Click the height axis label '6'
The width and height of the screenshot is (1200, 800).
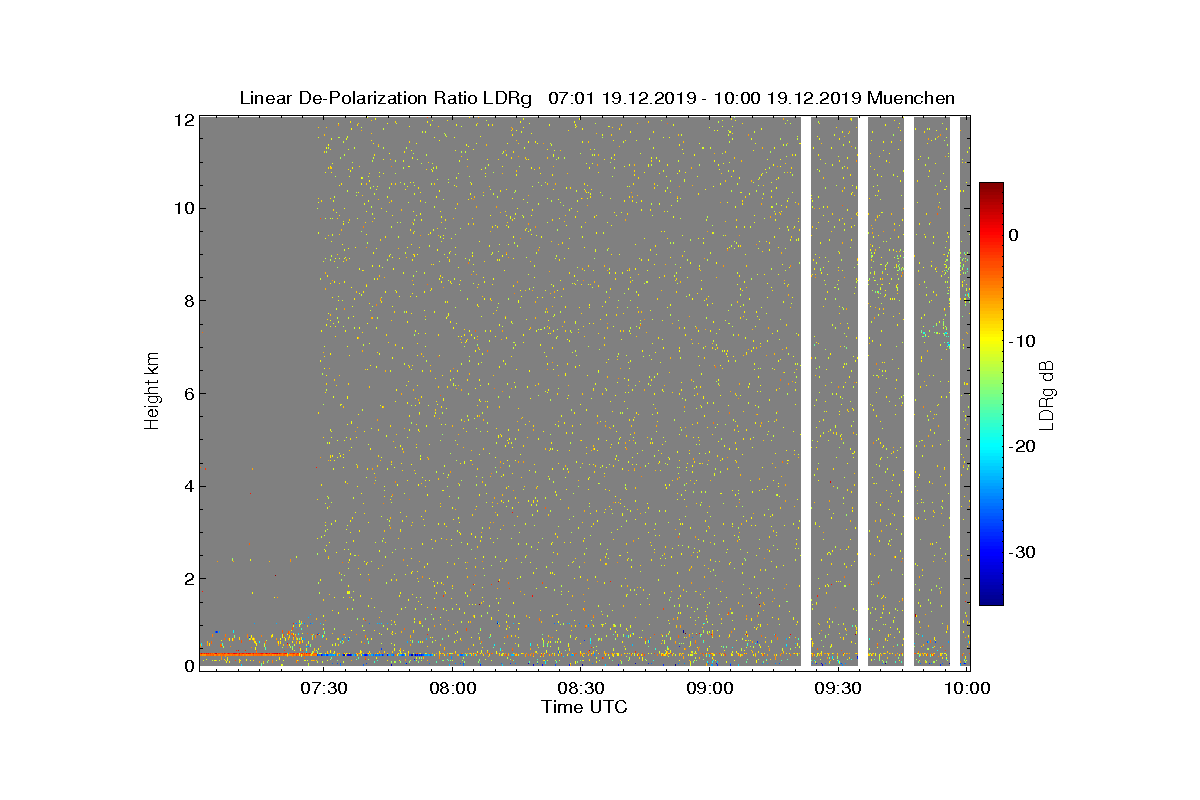[188, 393]
